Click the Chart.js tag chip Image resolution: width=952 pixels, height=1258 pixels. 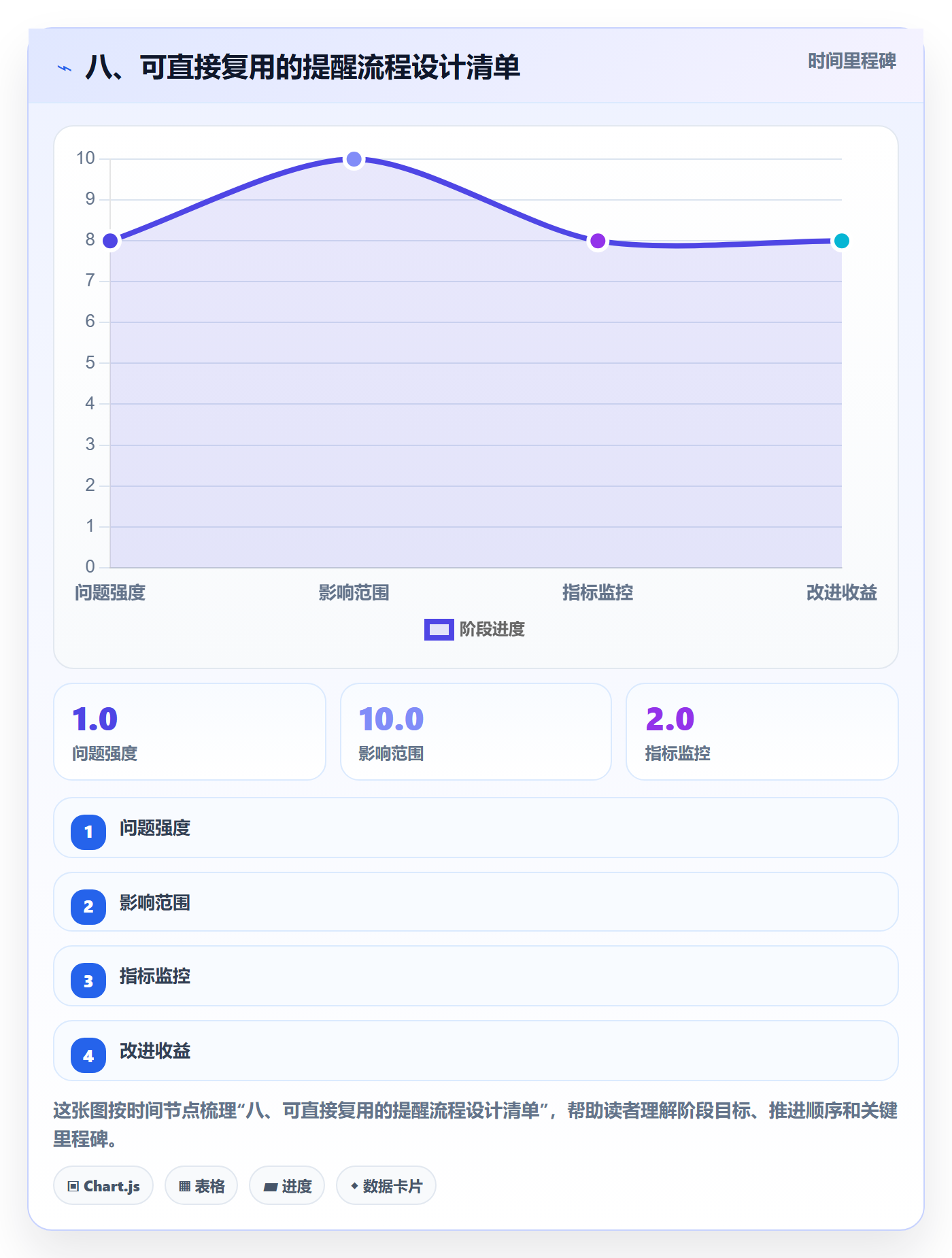103,1186
